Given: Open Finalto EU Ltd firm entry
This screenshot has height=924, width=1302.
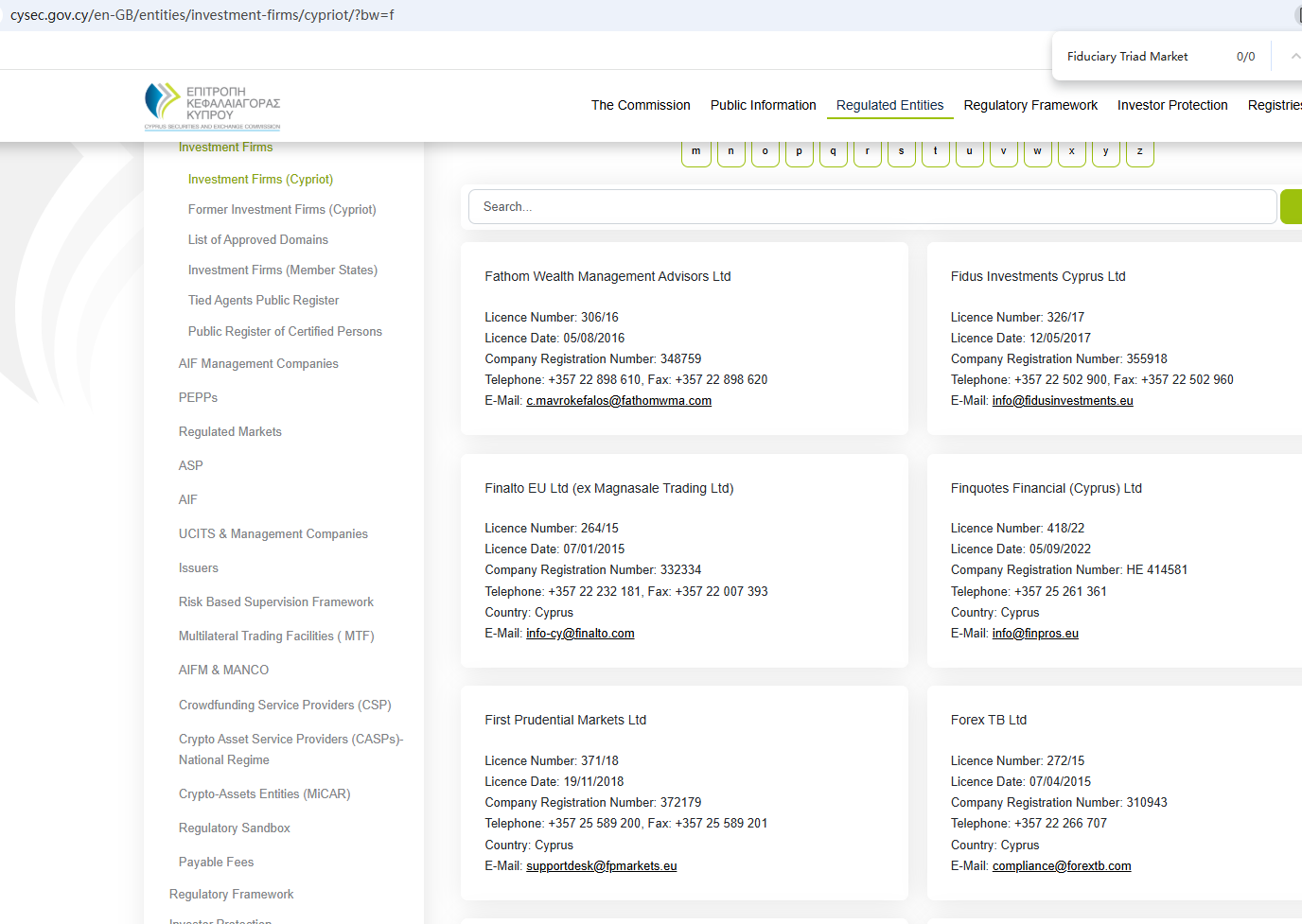Looking at the screenshot, I should 608,488.
